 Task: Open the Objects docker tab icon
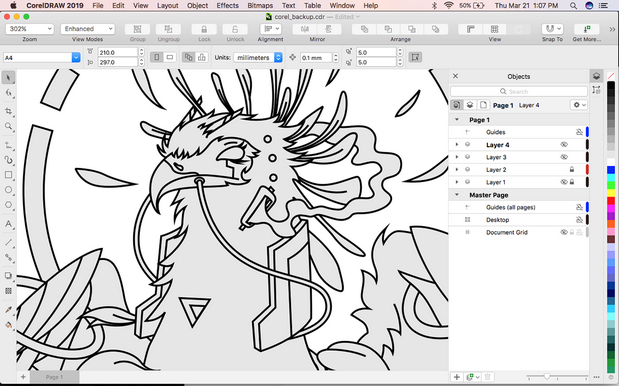(x=596, y=76)
